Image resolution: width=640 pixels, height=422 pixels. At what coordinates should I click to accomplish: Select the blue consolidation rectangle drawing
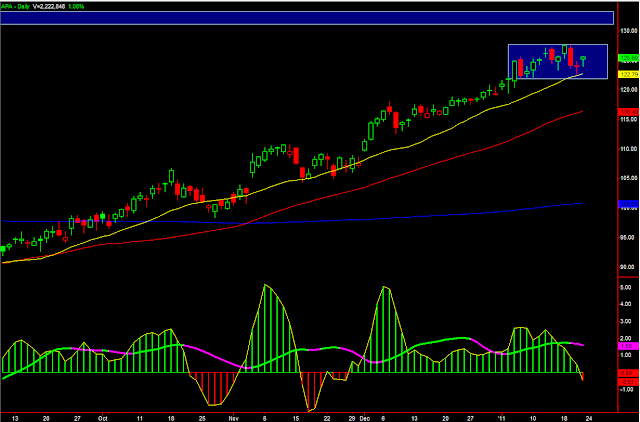[558, 61]
